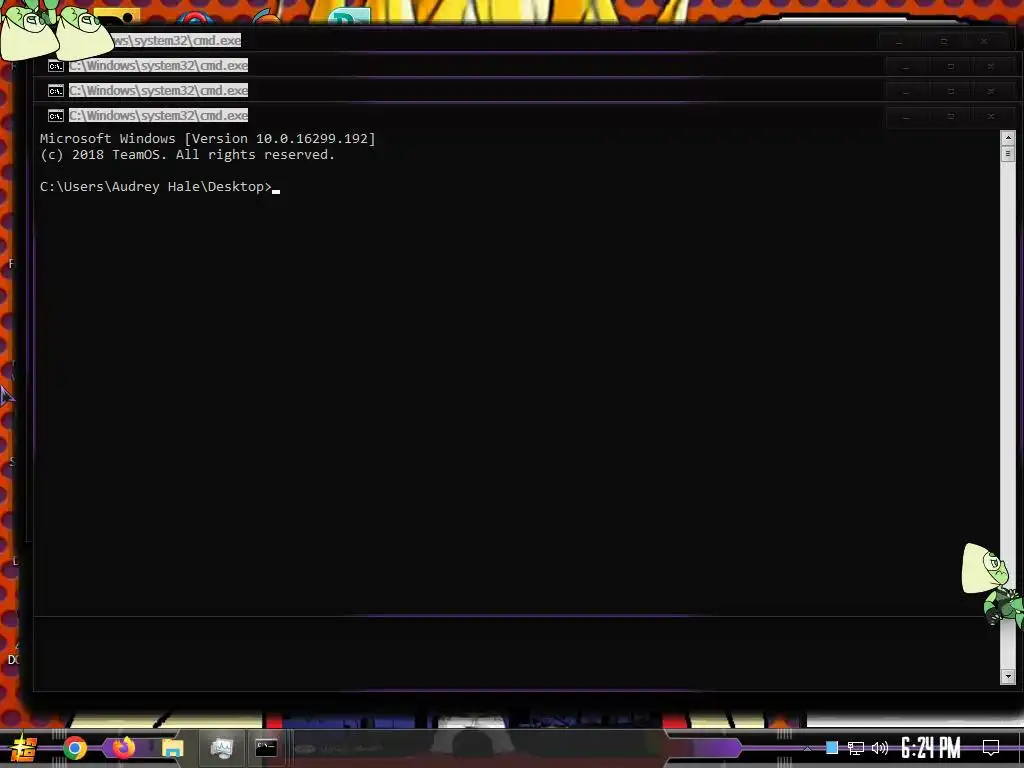Launch Firefox from the taskbar
The width and height of the screenshot is (1024, 768).
pos(123,747)
